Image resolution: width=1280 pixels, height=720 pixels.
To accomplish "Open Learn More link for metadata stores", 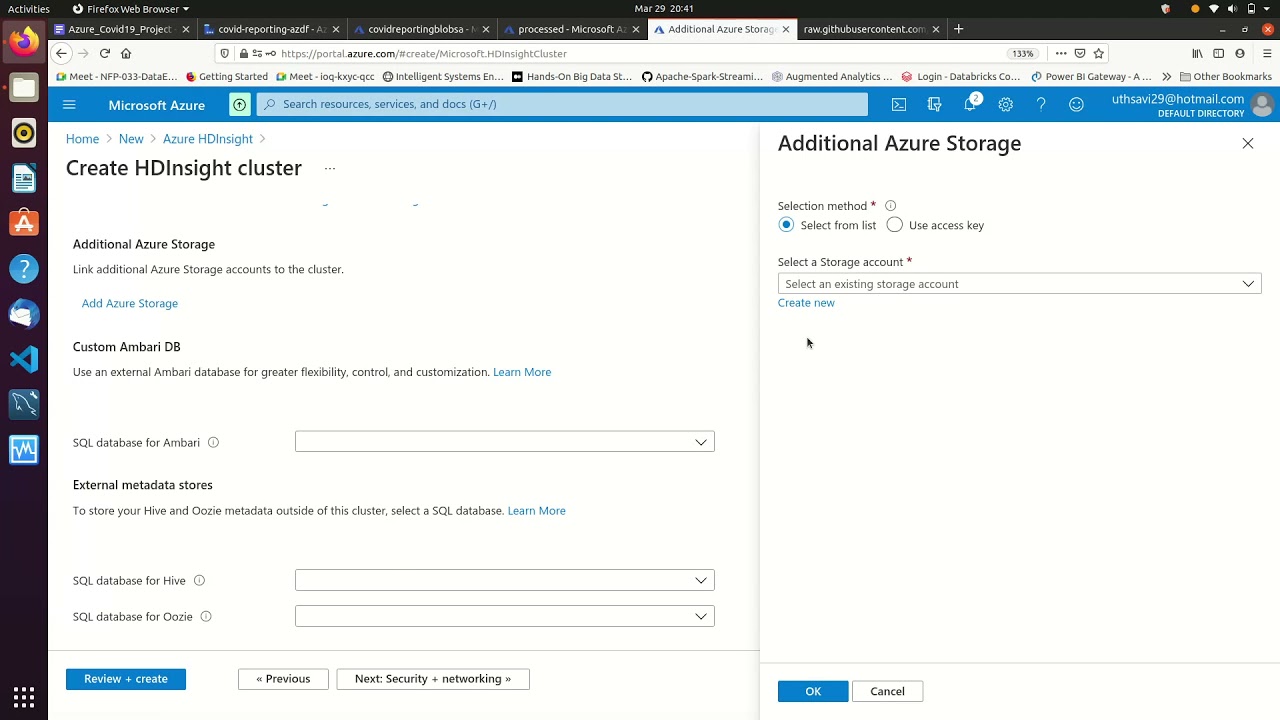I will (x=536, y=511).
